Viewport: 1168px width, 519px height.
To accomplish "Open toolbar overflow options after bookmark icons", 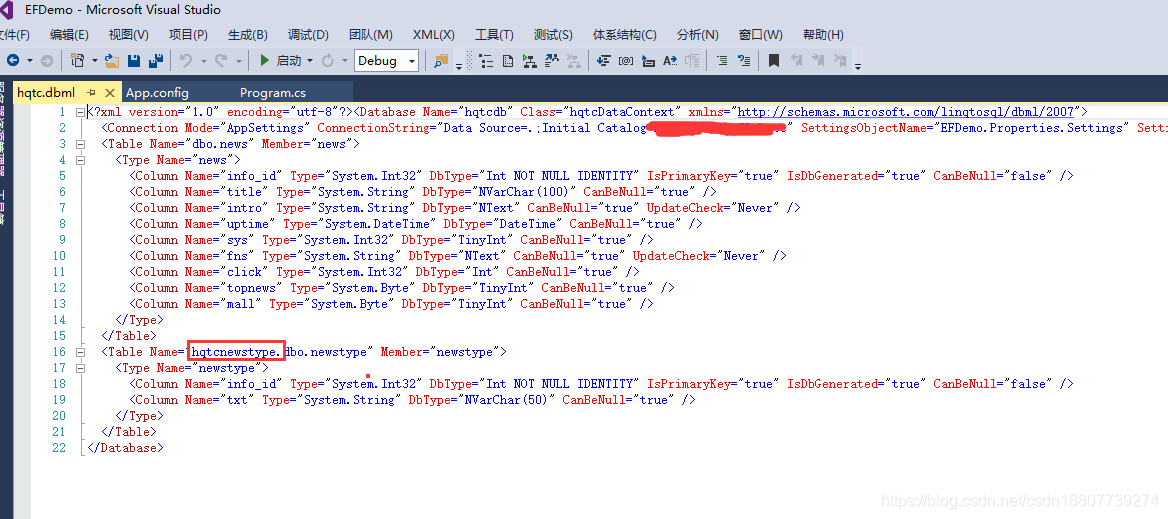I will [x=858, y=66].
